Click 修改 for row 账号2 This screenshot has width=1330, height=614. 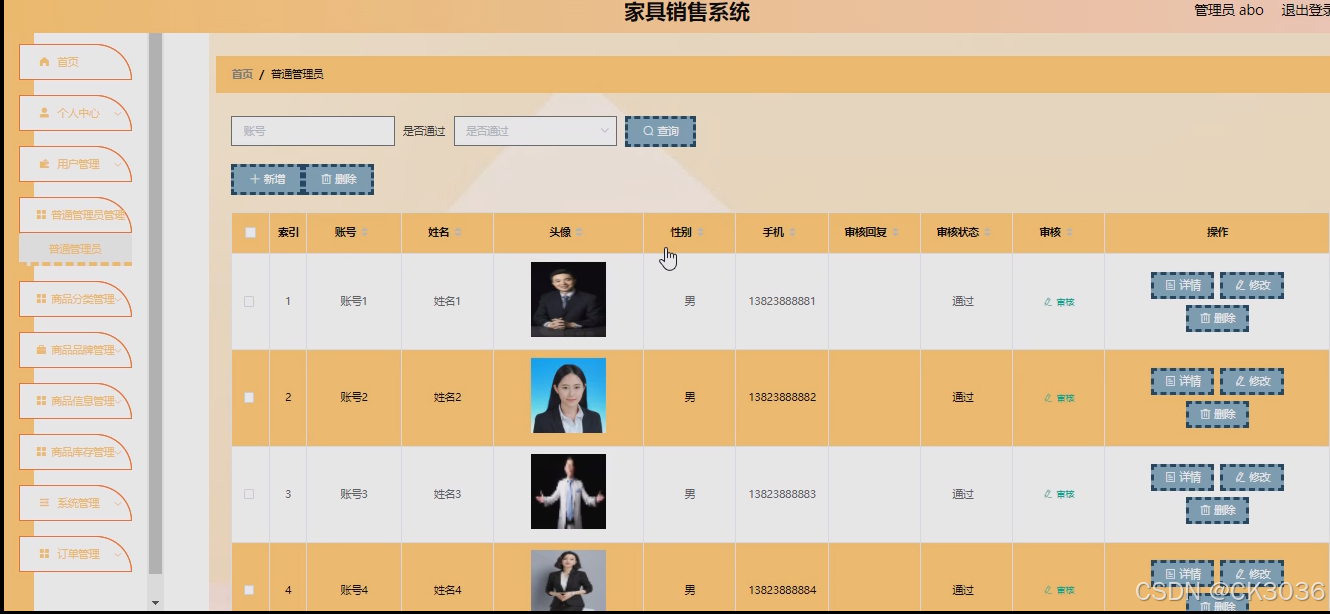tap(1252, 381)
